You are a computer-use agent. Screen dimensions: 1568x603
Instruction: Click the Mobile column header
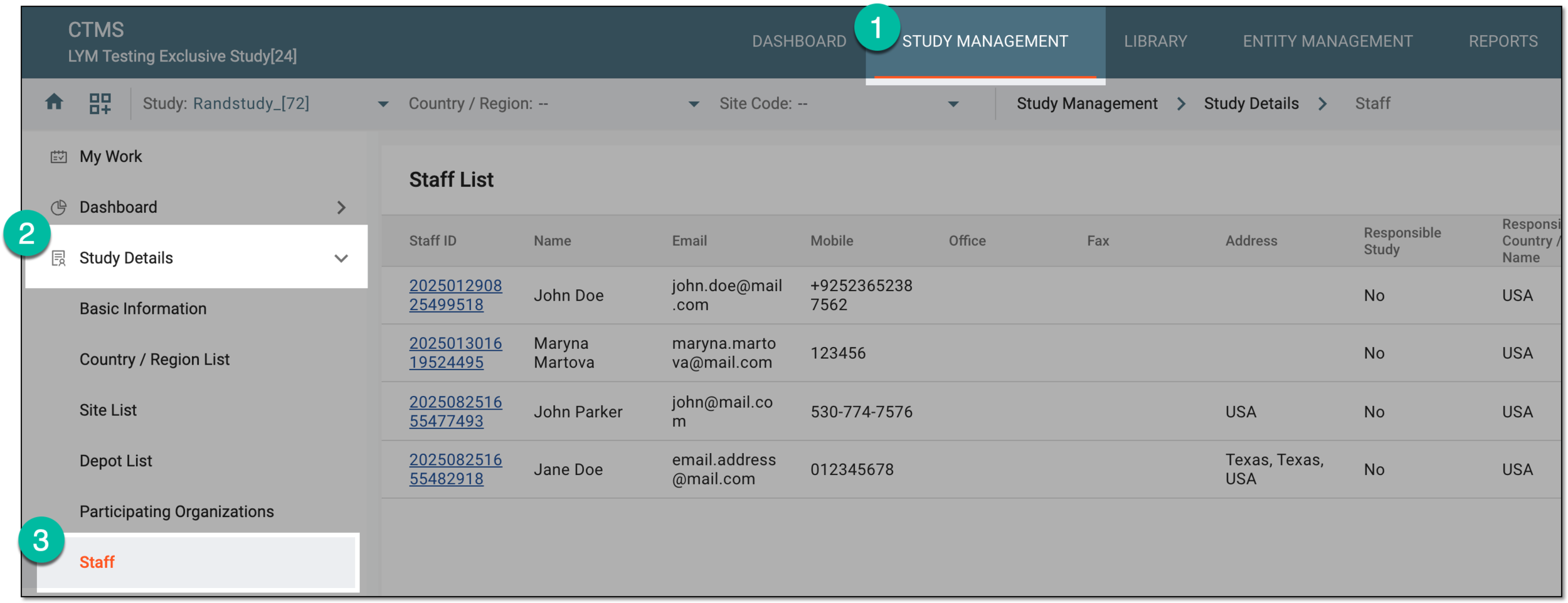832,241
